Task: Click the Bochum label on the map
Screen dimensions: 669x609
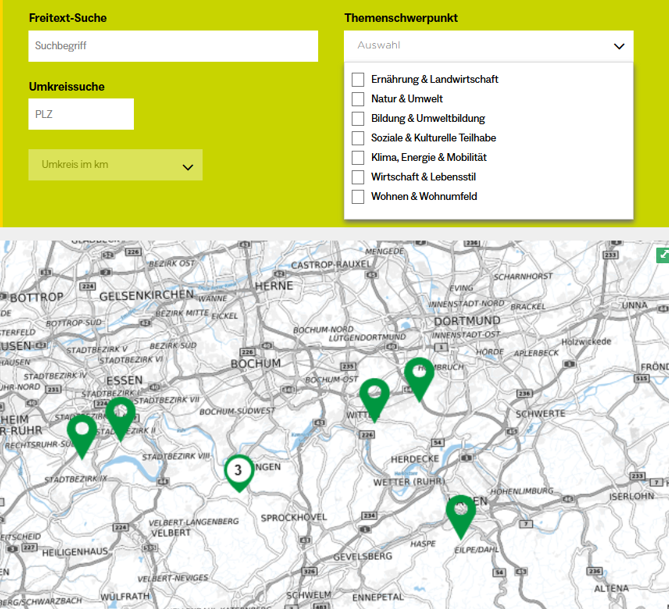Action: (256, 364)
